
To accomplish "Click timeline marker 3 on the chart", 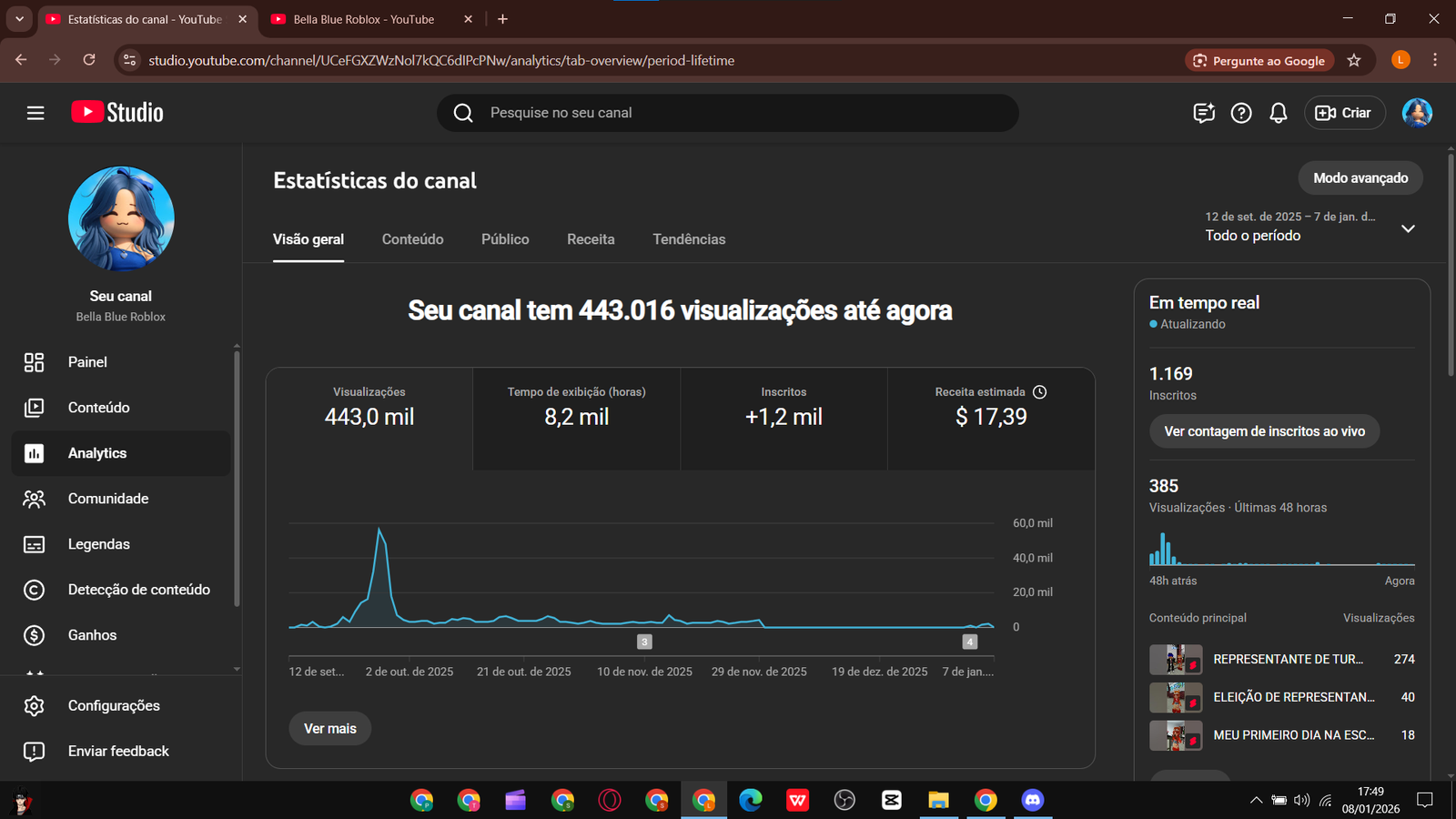I will (644, 642).
